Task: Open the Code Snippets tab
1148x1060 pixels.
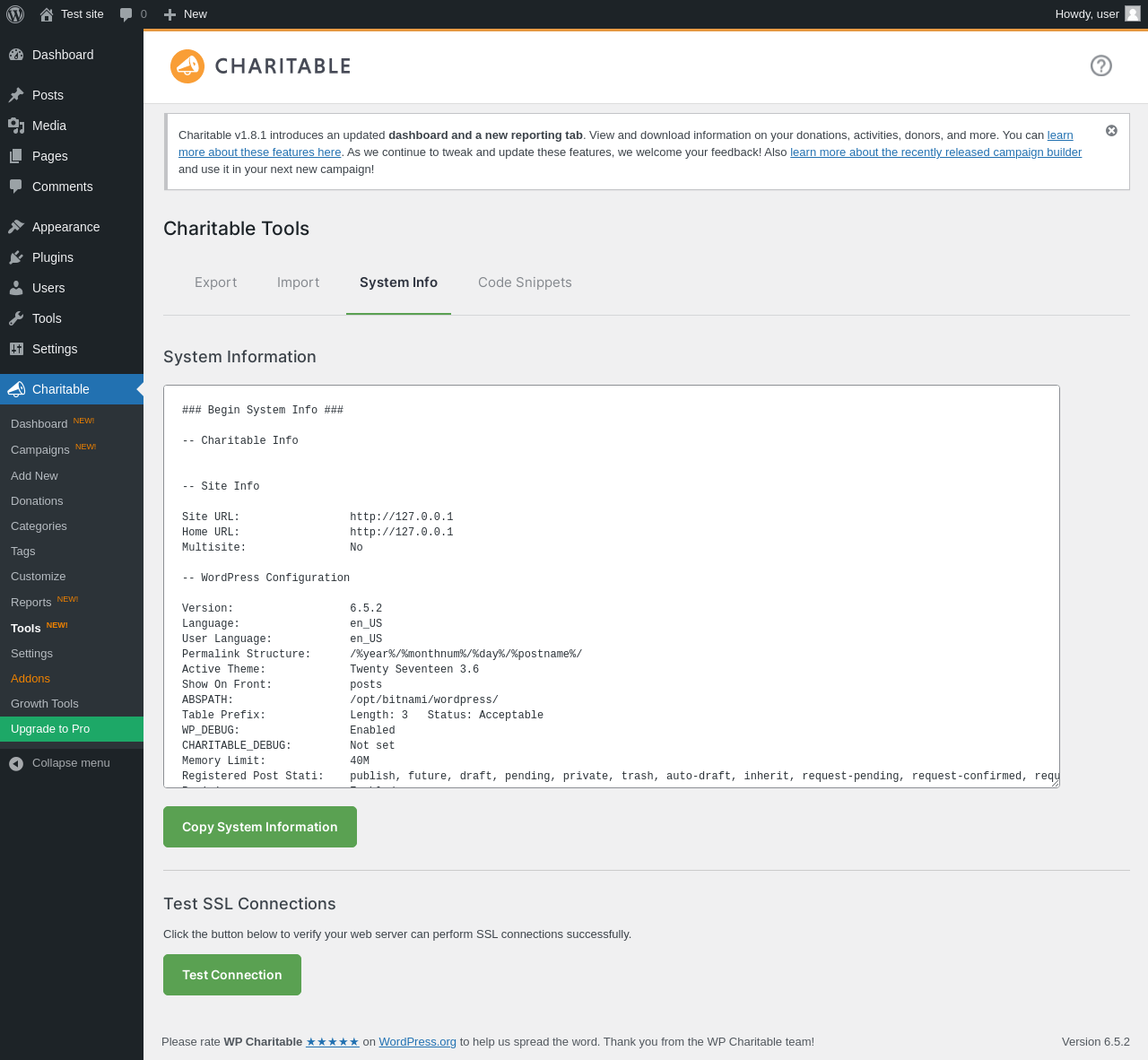Action: pyautogui.click(x=525, y=282)
